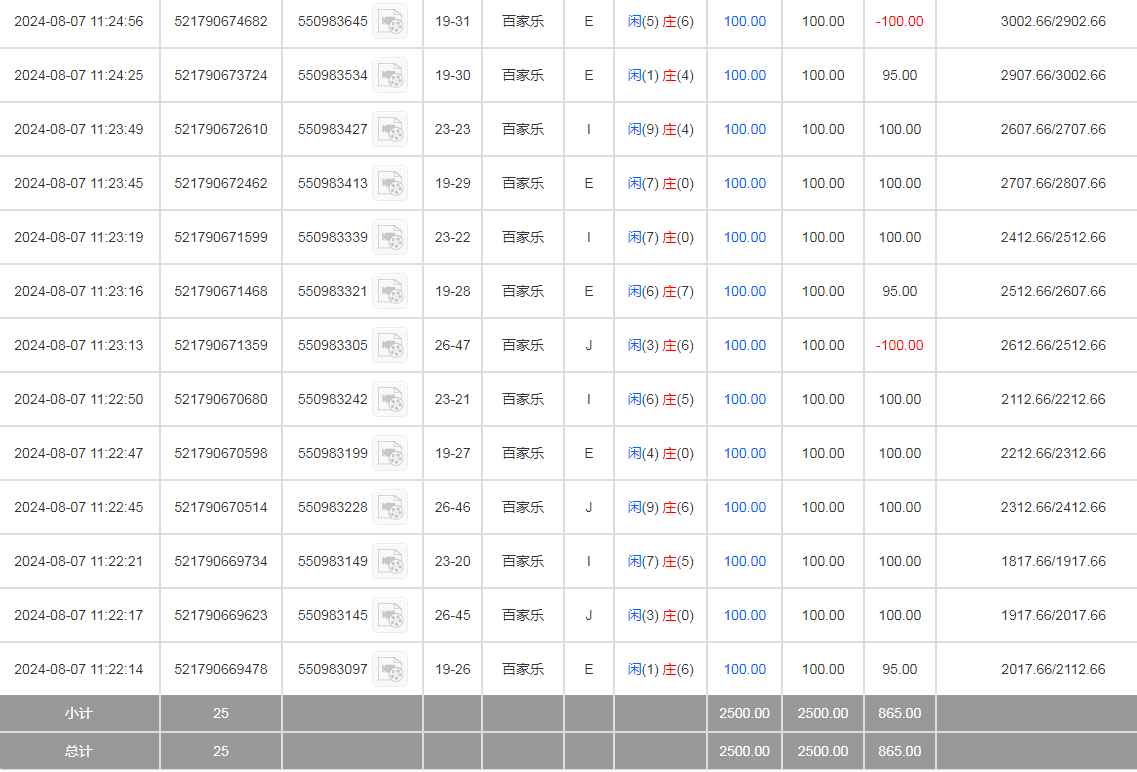Click replay camera icon next to 550983413

(x=390, y=184)
